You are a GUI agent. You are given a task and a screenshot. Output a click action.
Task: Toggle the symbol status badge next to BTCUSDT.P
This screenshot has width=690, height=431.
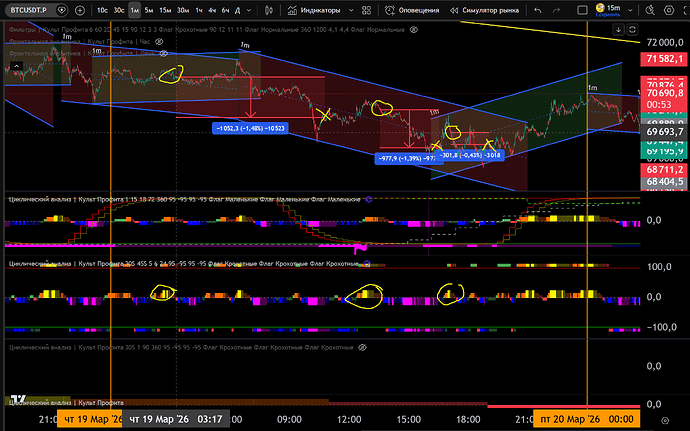point(63,9)
